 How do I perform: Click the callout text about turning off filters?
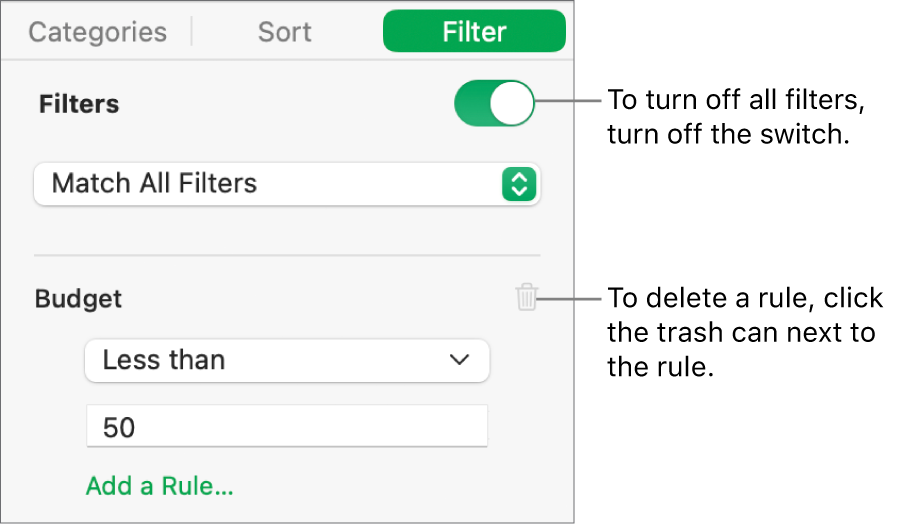(x=735, y=118)
